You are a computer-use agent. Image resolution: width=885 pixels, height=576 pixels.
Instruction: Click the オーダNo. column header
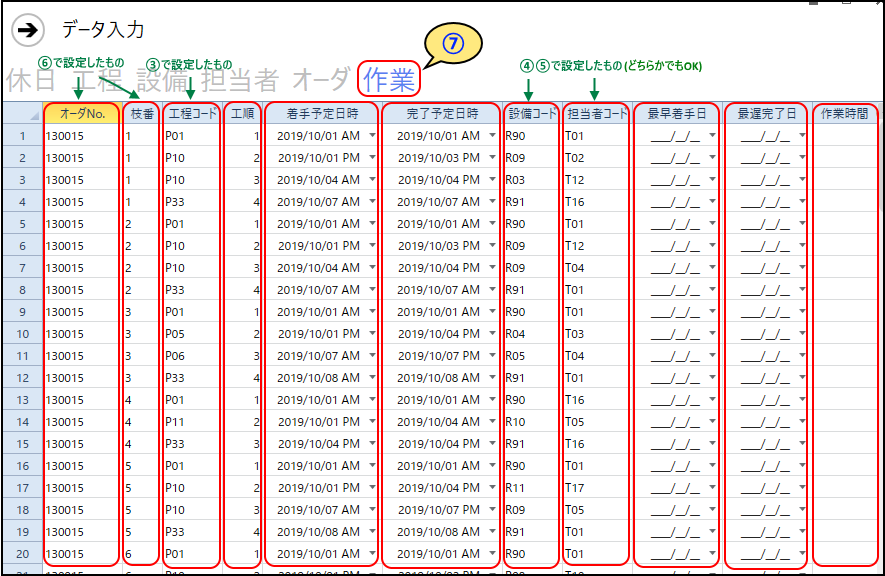pos(82,113)
